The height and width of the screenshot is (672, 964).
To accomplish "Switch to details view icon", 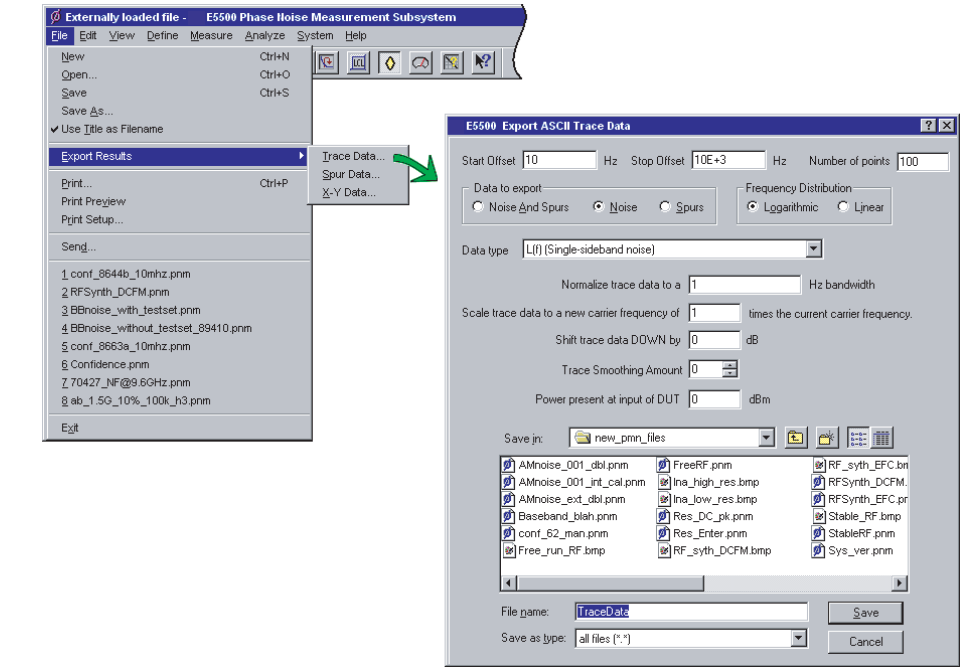I will click(x=882, y=438).
